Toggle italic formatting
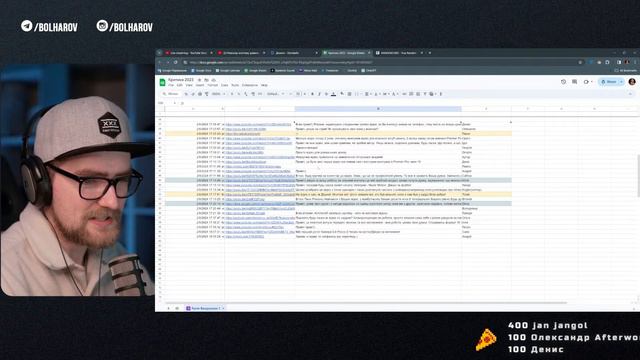 [319, 94]
